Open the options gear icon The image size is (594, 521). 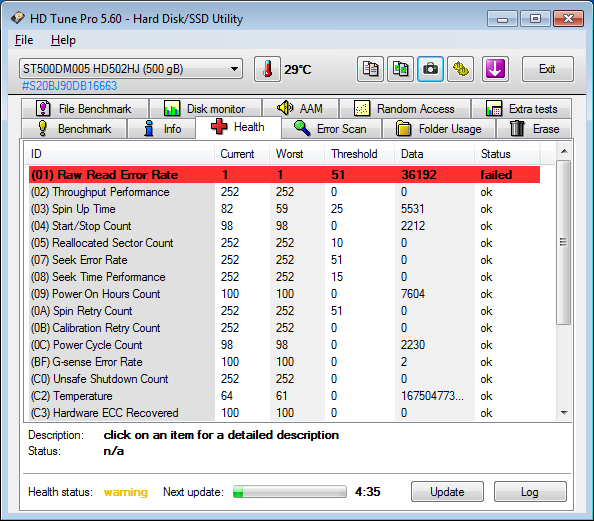coord(461,69)
